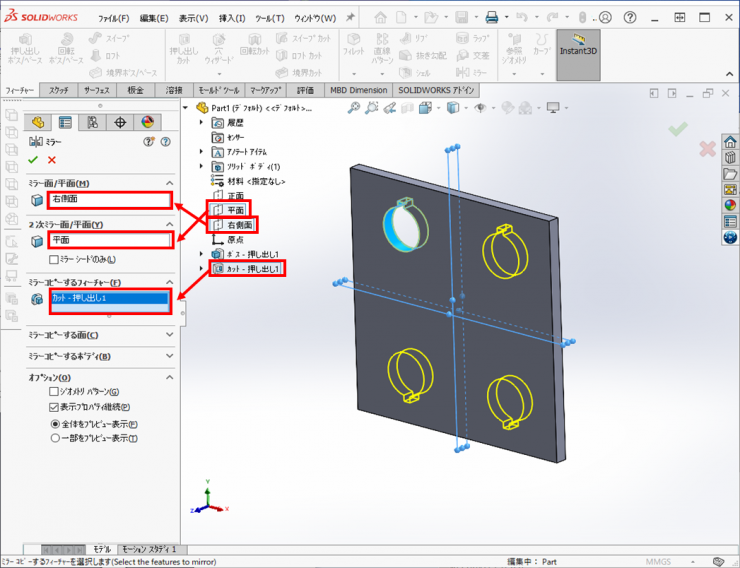This screenshot has width=740, height=568.
Task: Enable the ジオメトリ パターン checkbox
Action: pos(55,392)
